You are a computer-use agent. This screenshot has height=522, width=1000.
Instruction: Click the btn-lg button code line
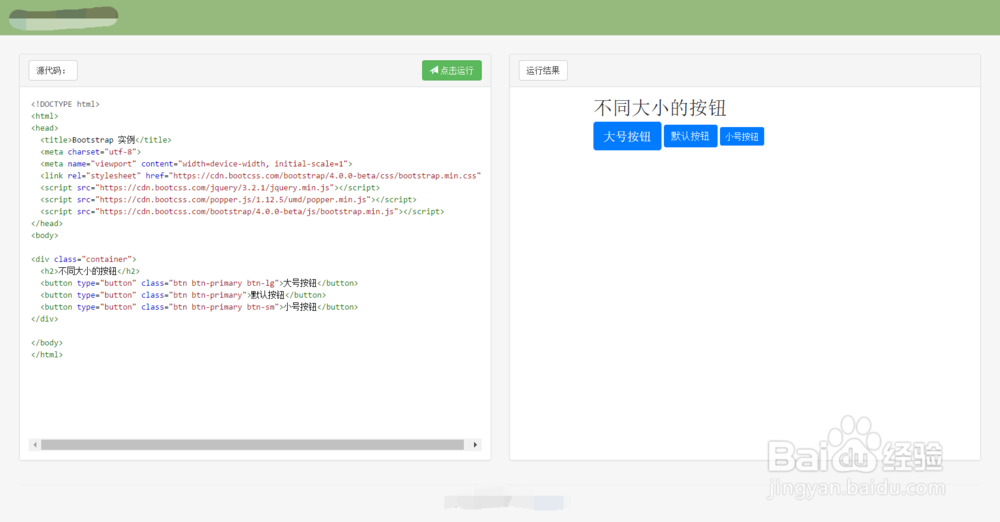(x=199, y=283)
